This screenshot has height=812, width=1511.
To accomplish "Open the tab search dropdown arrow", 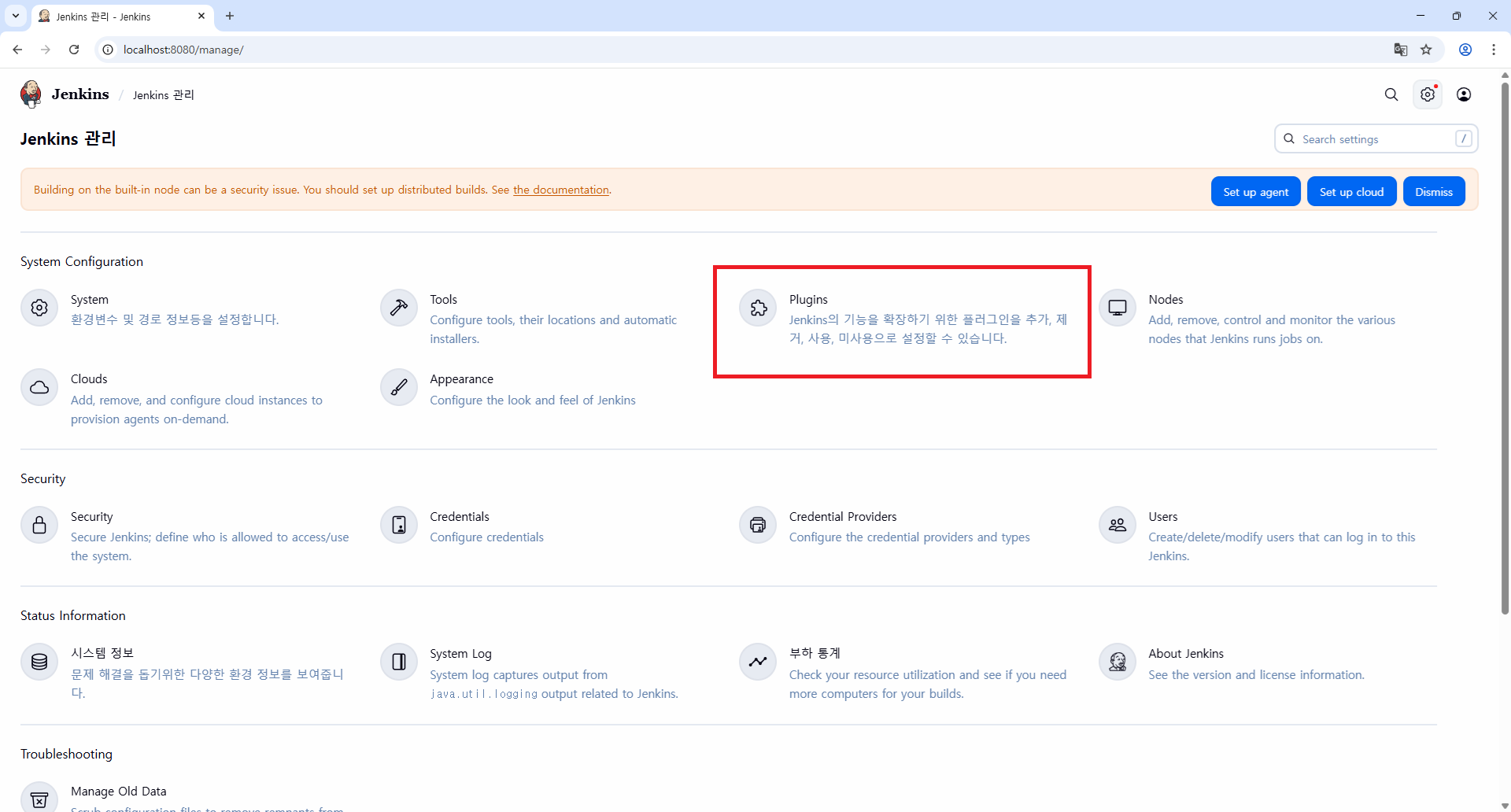I will 16,16.
